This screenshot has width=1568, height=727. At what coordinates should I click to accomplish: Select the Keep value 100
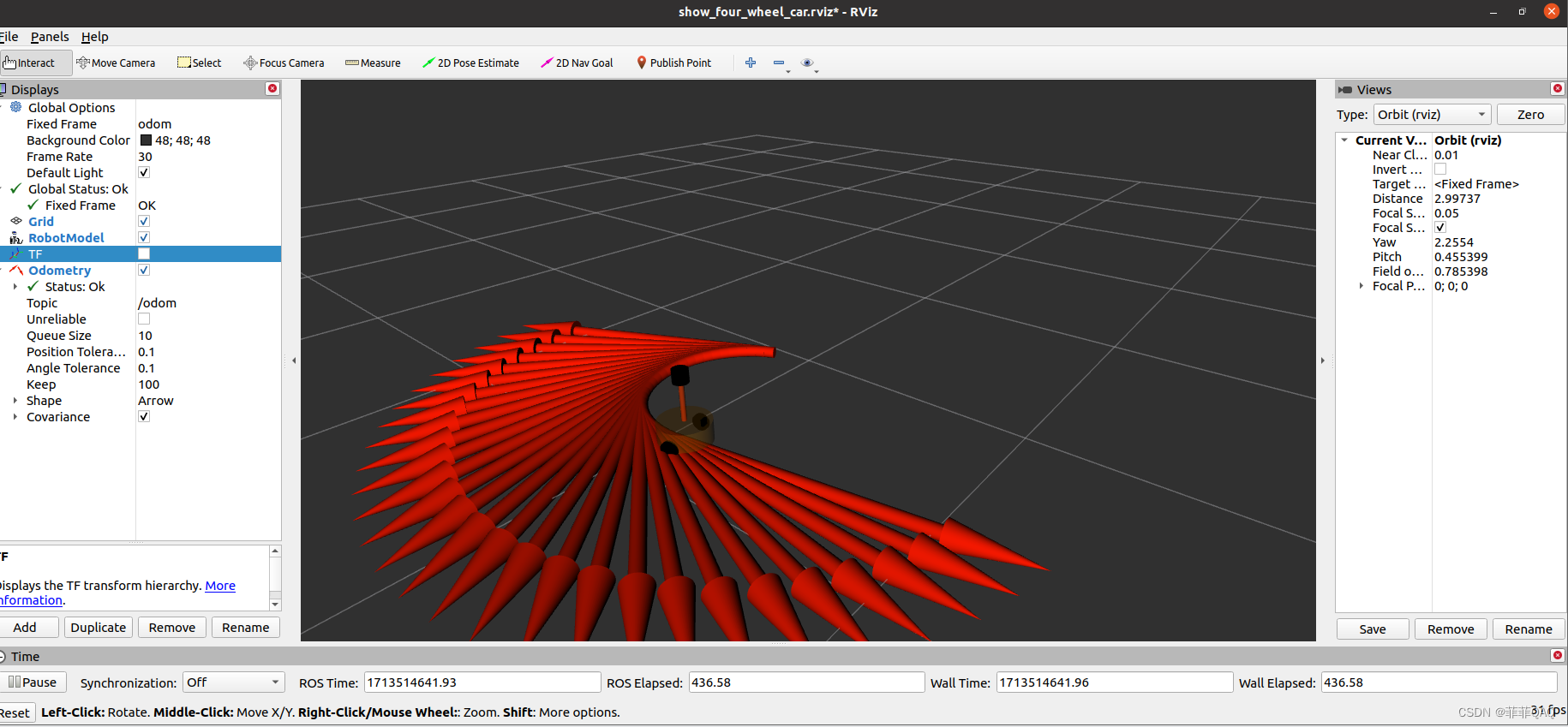tap(149, 384)
